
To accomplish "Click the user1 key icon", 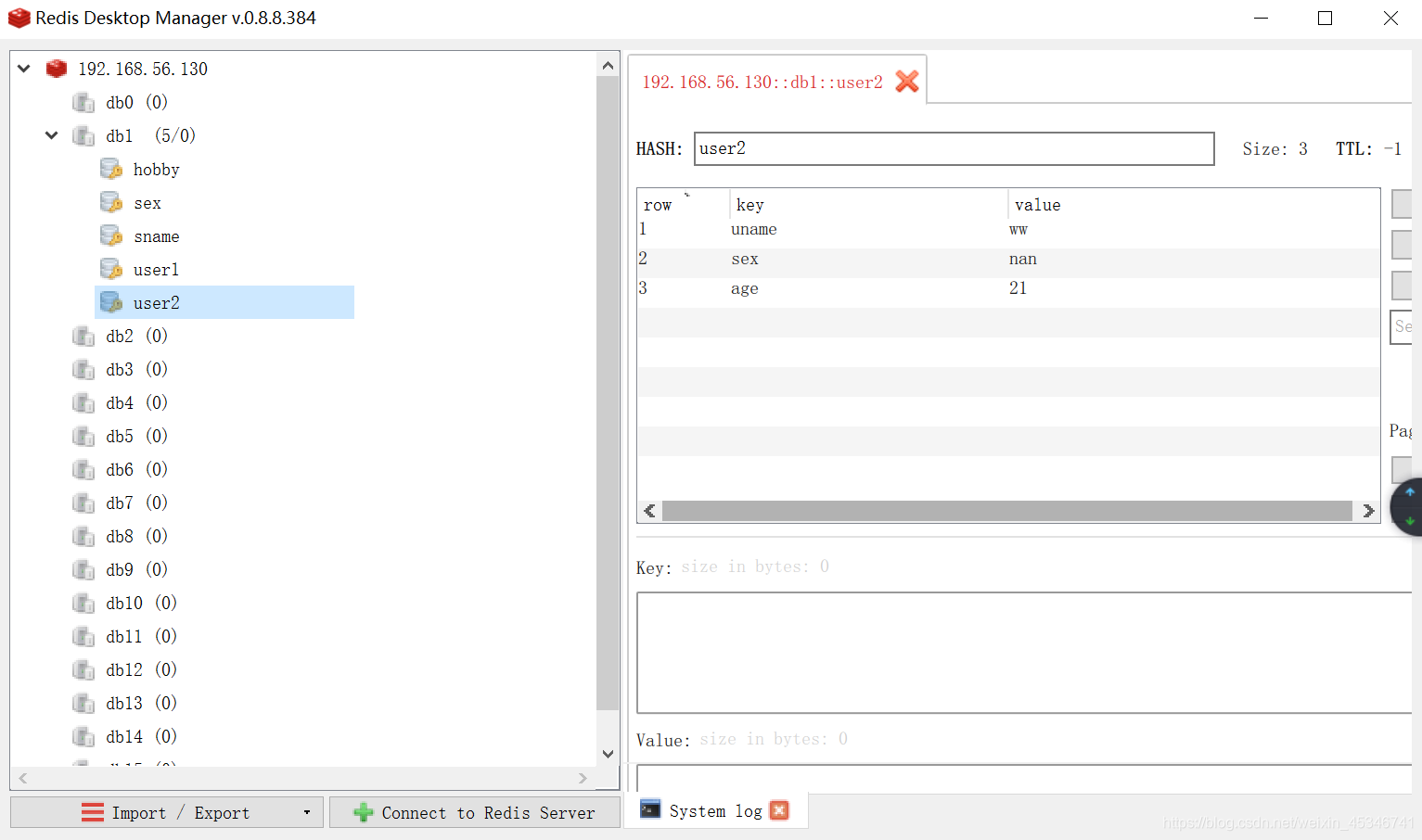I will click(111, 269).
